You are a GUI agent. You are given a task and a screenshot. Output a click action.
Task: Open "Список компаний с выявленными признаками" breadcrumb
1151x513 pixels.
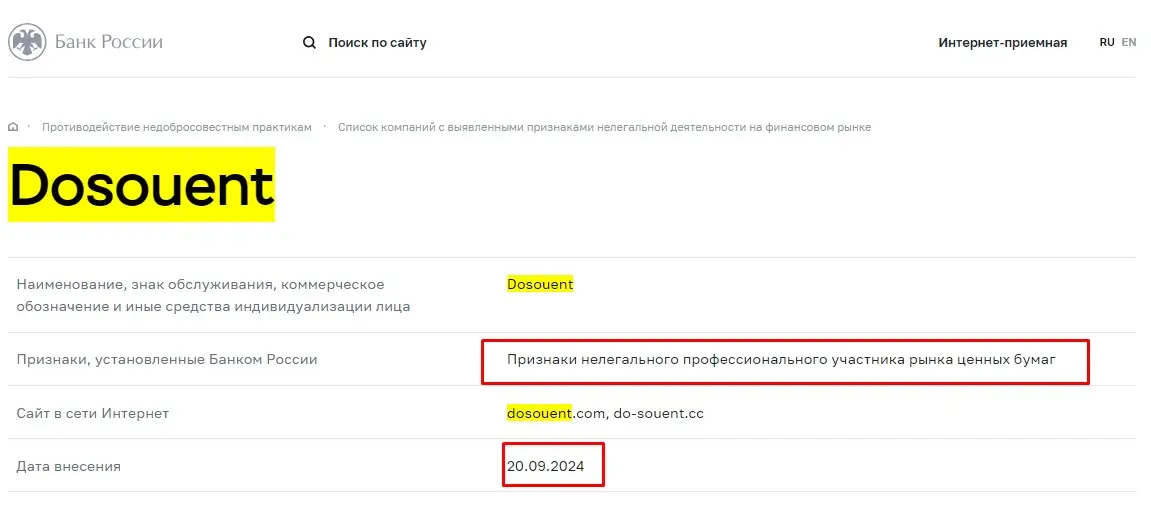(x=604, y=127)
